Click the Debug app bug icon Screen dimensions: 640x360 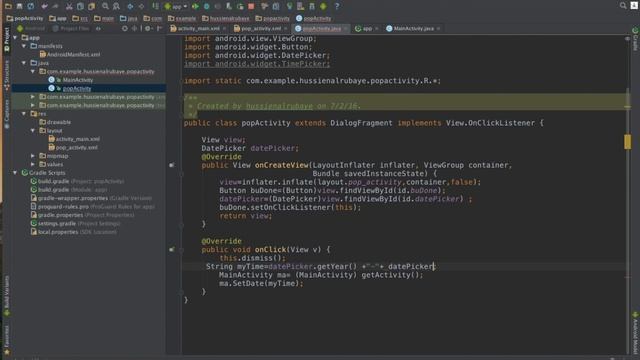point(207,6)
